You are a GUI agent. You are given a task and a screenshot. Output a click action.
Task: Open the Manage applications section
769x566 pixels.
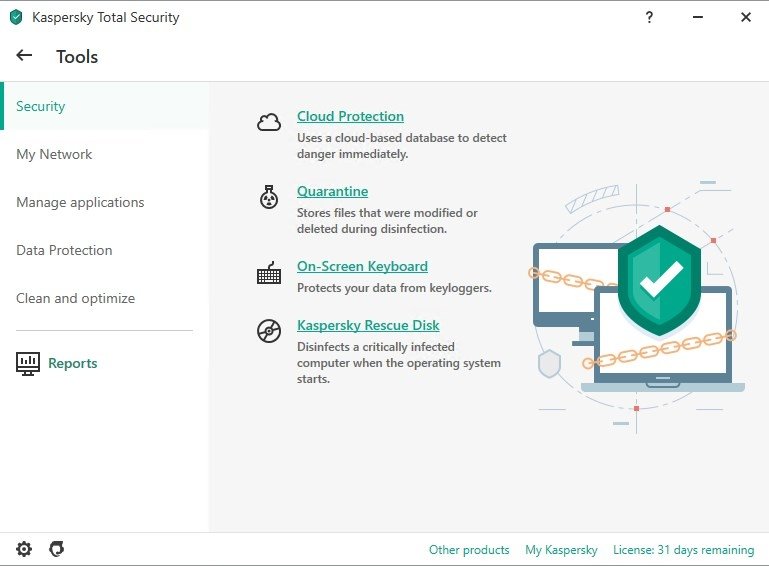point(105,202)
